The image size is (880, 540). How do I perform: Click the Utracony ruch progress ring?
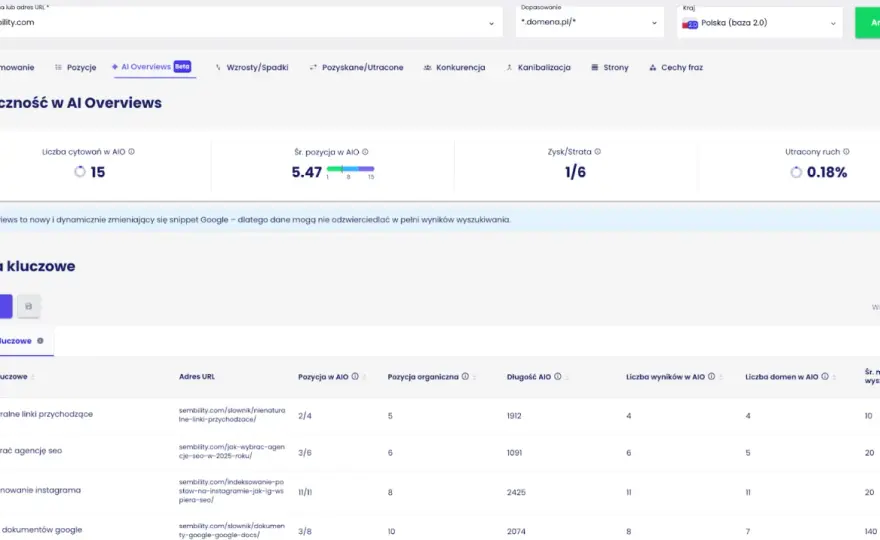[x=796, y=172]
